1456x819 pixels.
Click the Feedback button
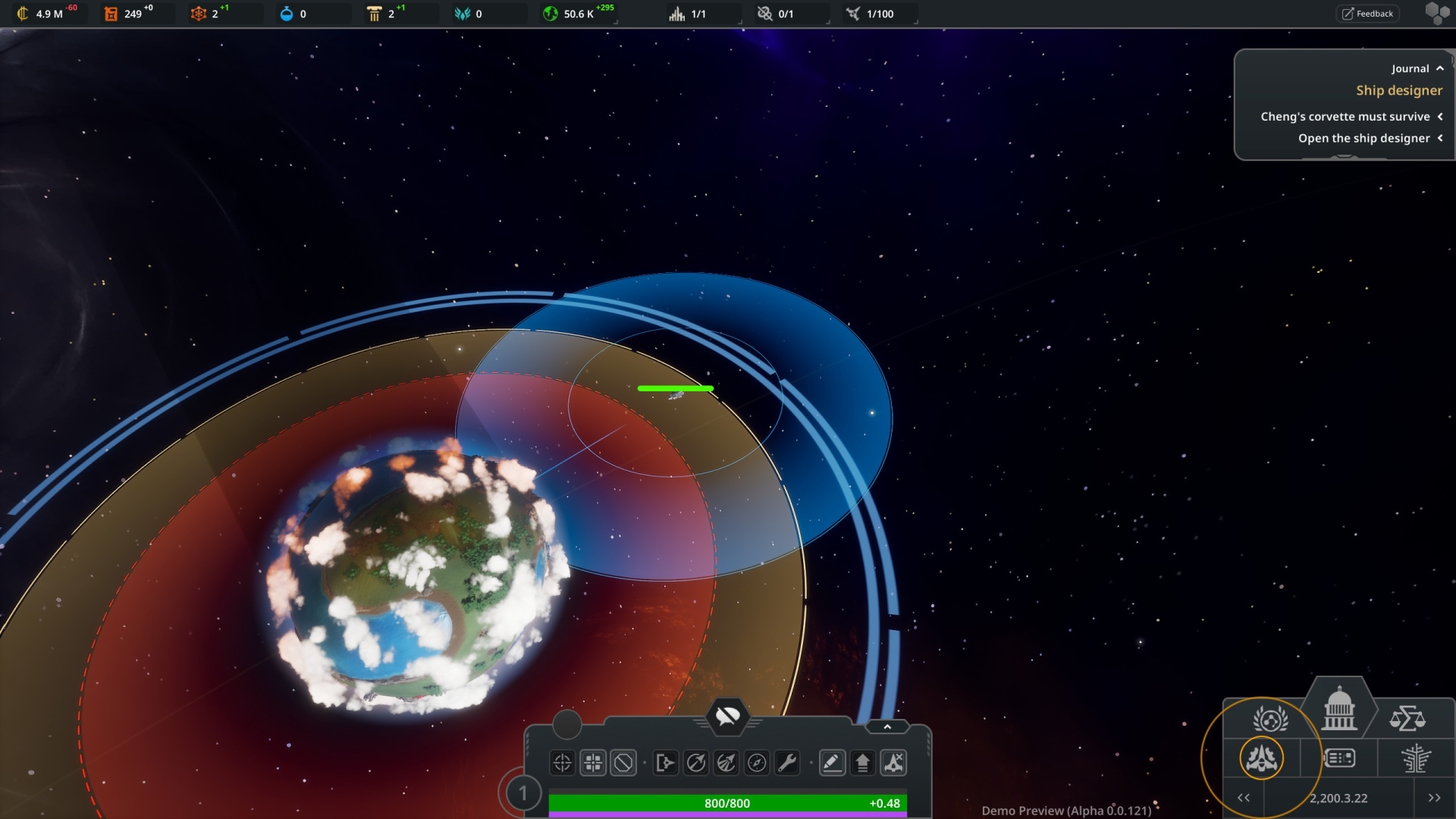(x=1367, y=14)
